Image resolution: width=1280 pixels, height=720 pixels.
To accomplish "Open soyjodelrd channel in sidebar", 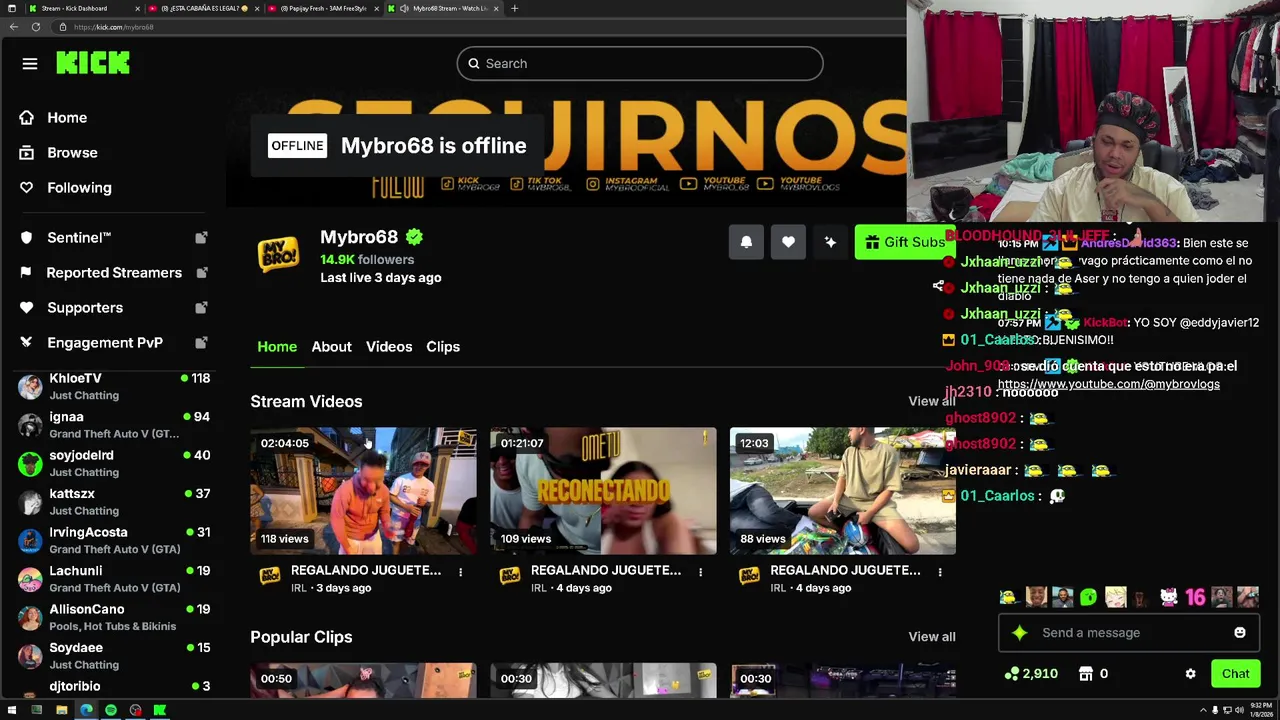I will tap(115, 464).
